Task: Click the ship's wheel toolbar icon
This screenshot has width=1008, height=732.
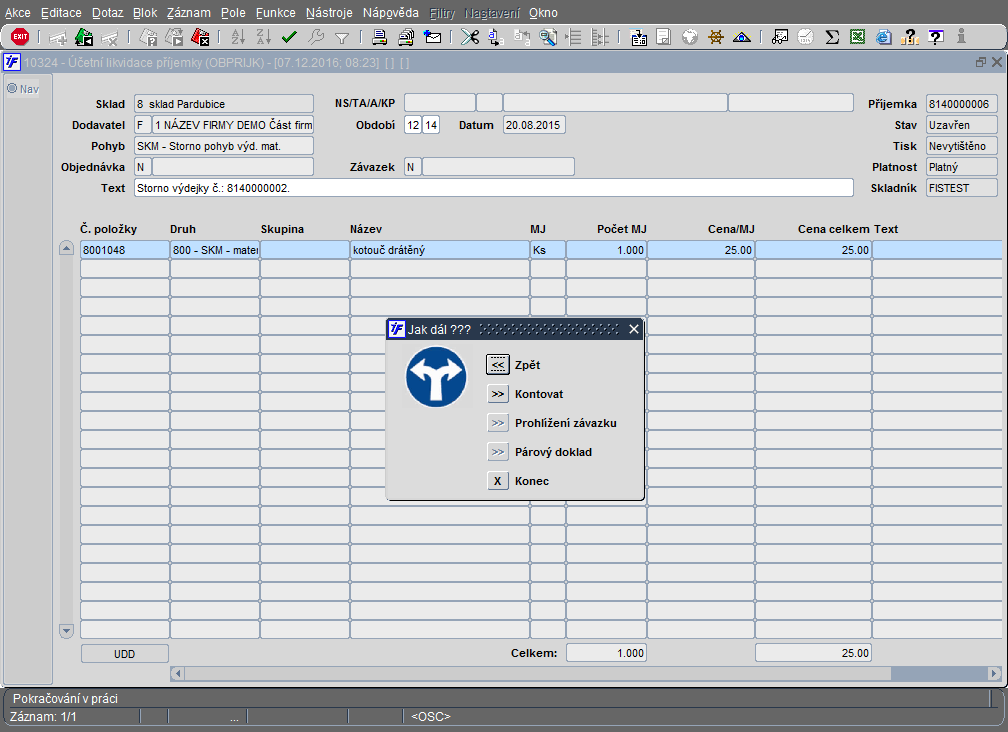Action: (x=716, y=37)
